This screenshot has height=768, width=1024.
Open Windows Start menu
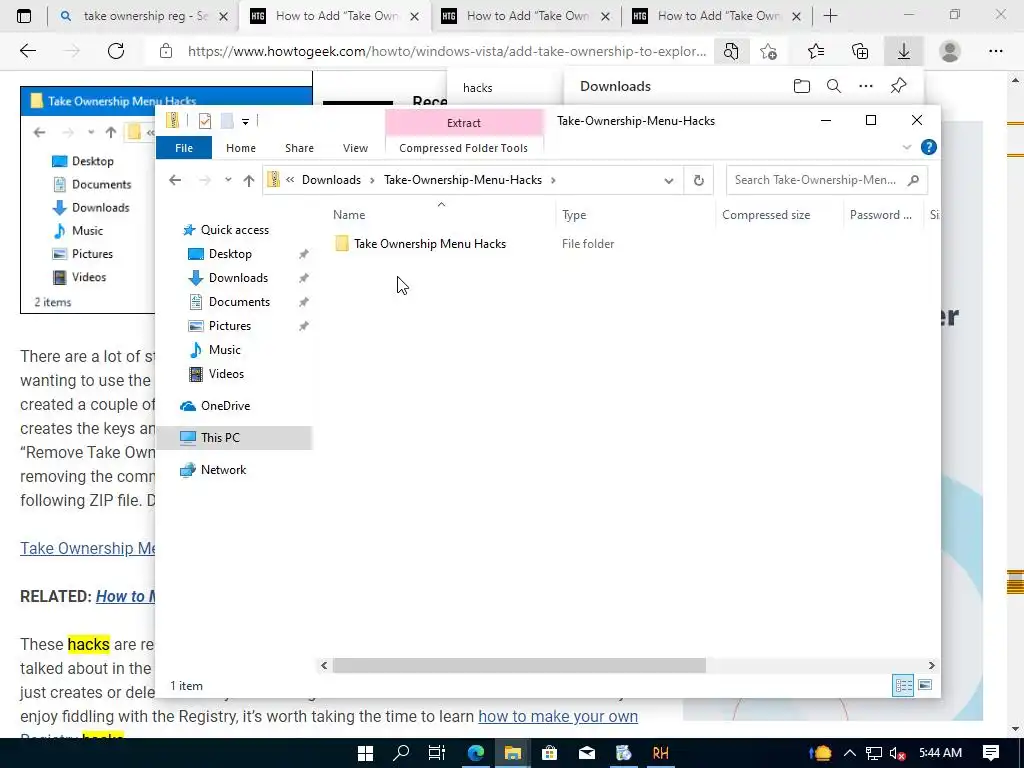(366, 753)
